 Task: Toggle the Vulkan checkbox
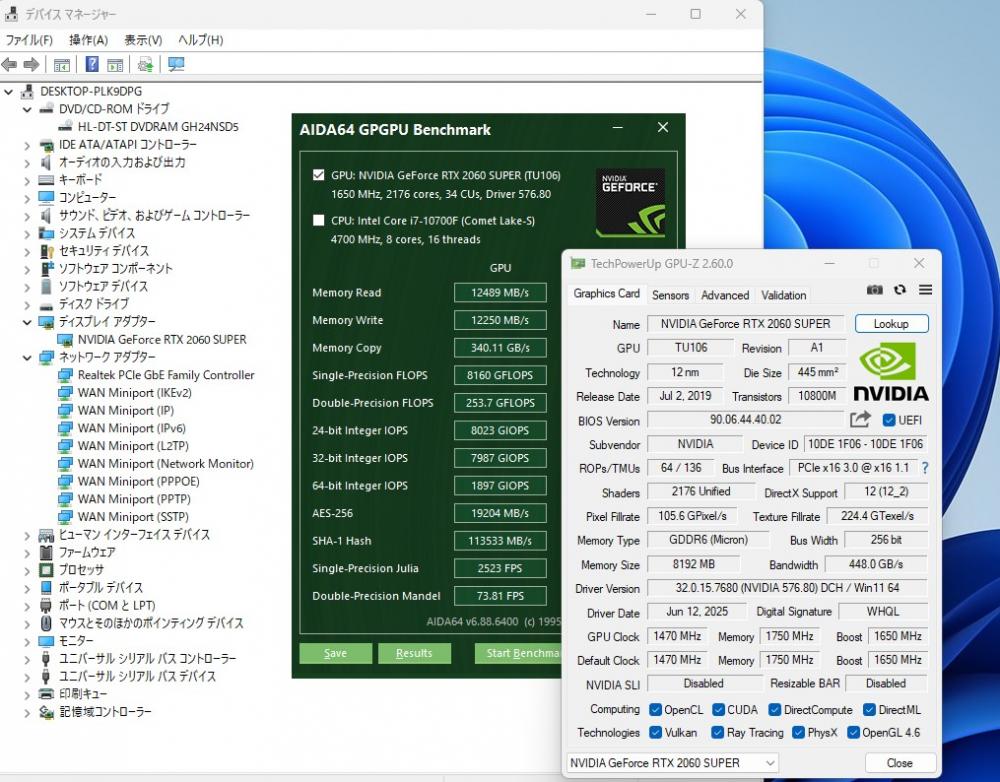click(x=655, y=732)
